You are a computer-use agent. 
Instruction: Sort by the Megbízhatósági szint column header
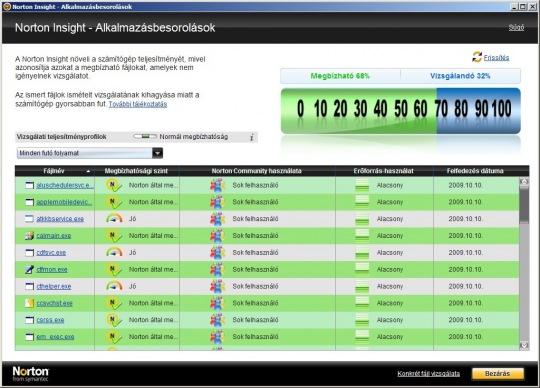pyautogui.click(x=136, y=171)
